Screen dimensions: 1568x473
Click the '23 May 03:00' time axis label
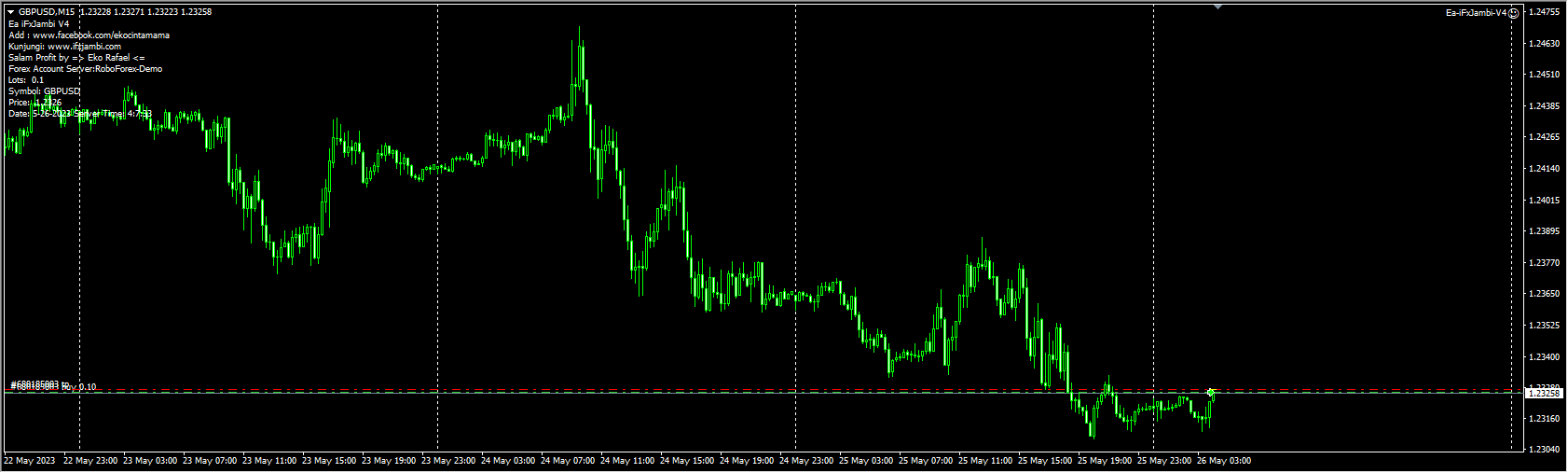(150, 461)
